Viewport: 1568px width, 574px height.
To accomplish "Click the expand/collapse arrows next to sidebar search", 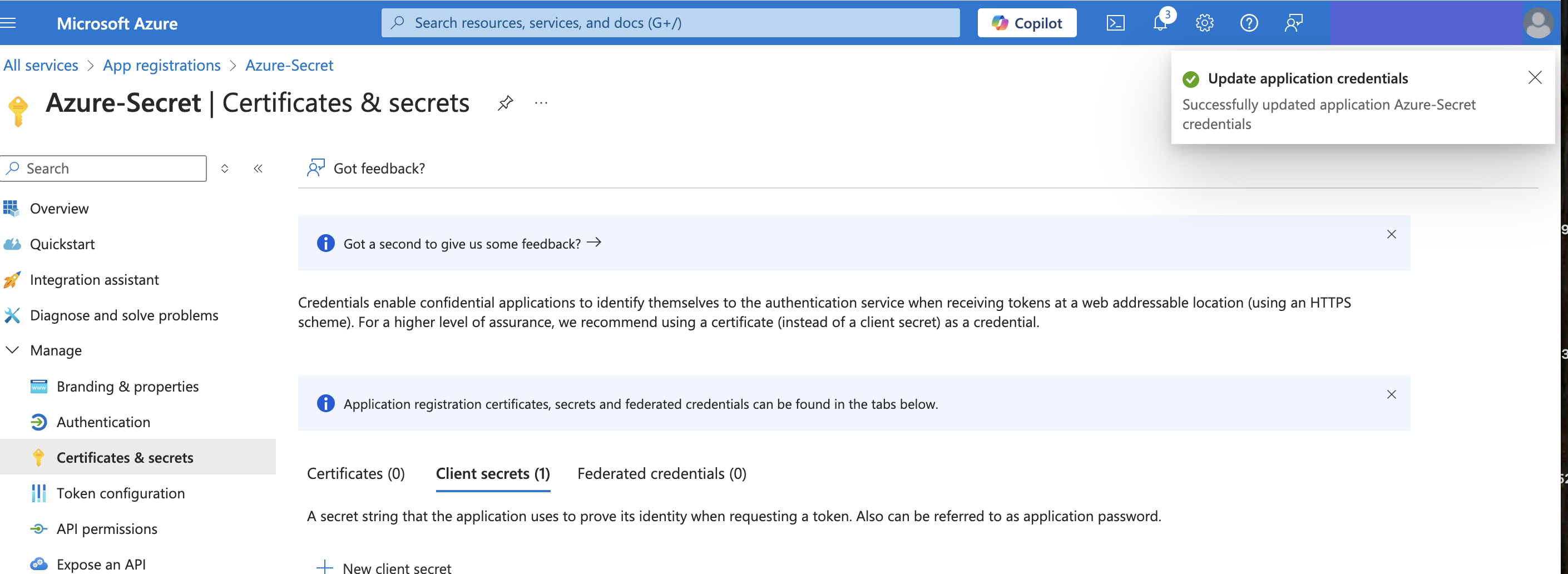I will pos(225,169).
